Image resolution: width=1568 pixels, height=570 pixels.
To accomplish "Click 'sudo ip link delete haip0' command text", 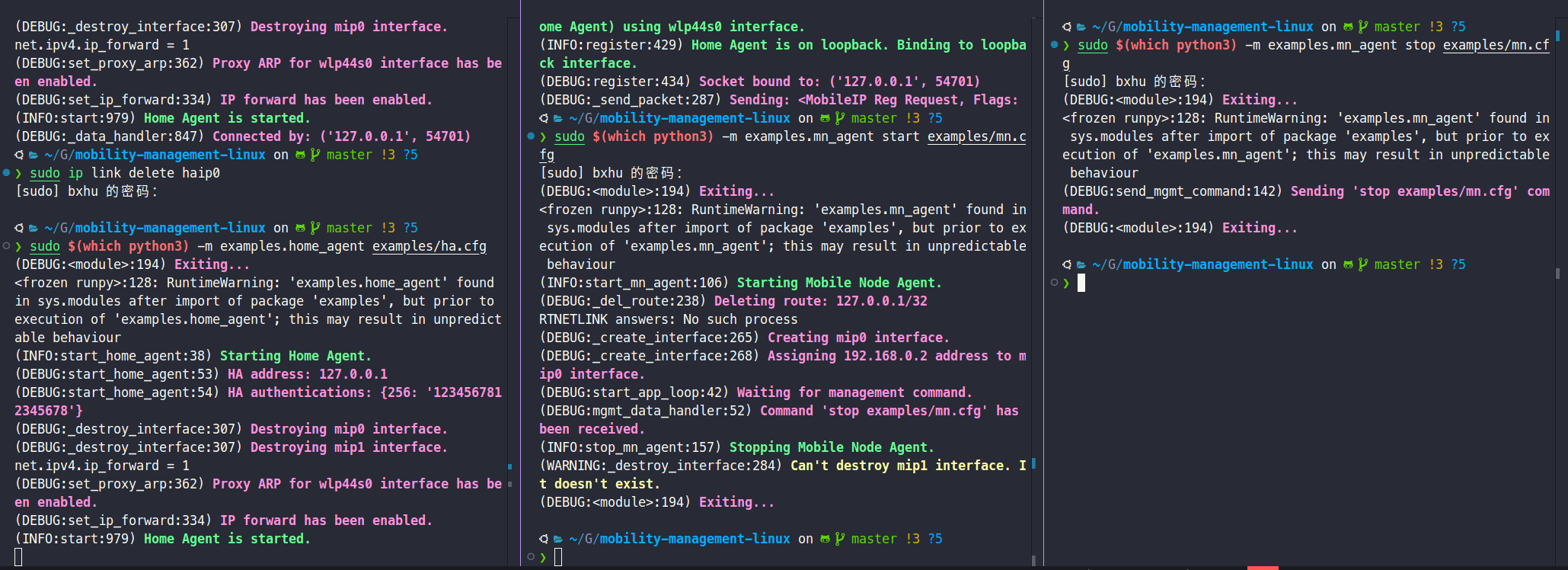I will 125,173.
